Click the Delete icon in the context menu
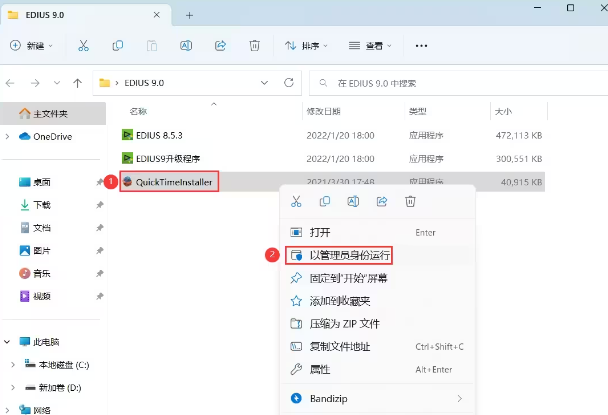The image size is (608, 415). pos(410,201)
